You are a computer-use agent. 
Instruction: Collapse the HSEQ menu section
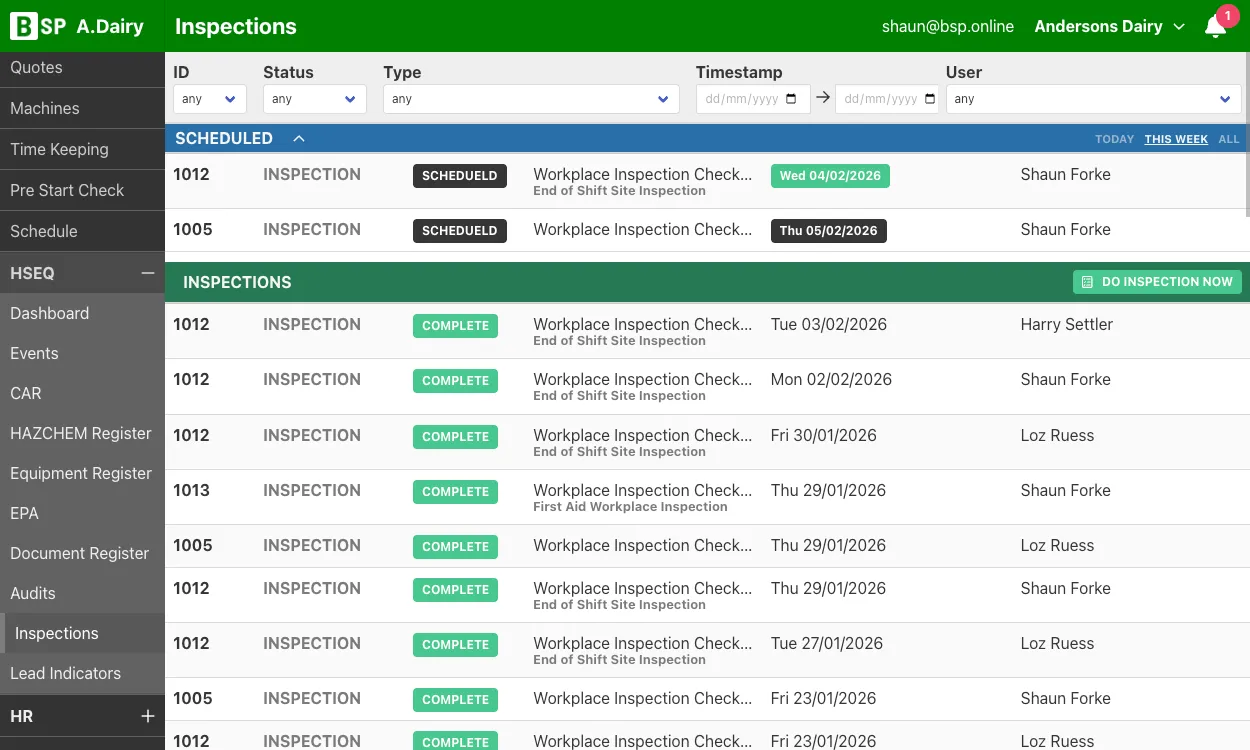click(147, 273)
